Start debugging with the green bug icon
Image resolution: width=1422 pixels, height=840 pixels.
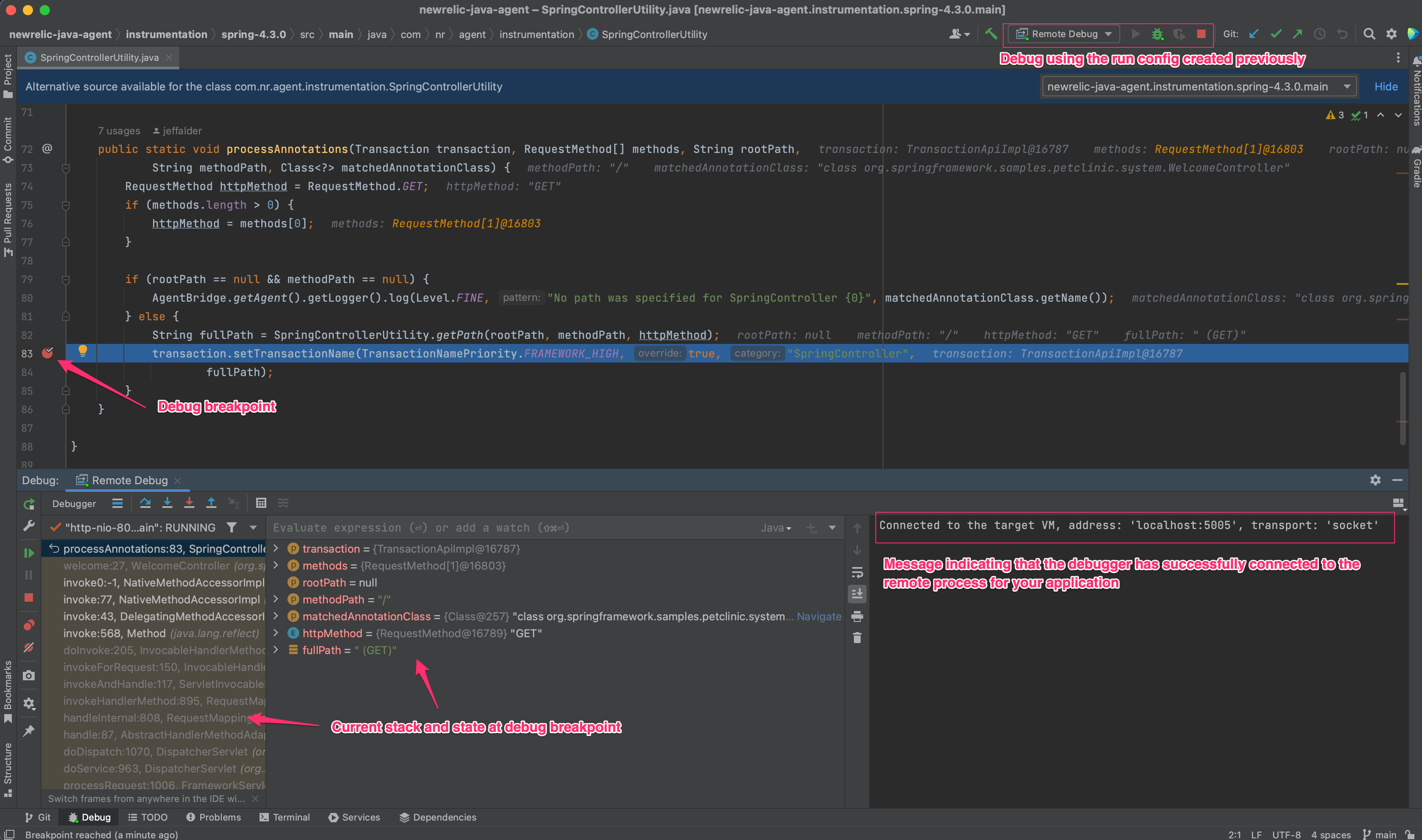point(1158,34)
